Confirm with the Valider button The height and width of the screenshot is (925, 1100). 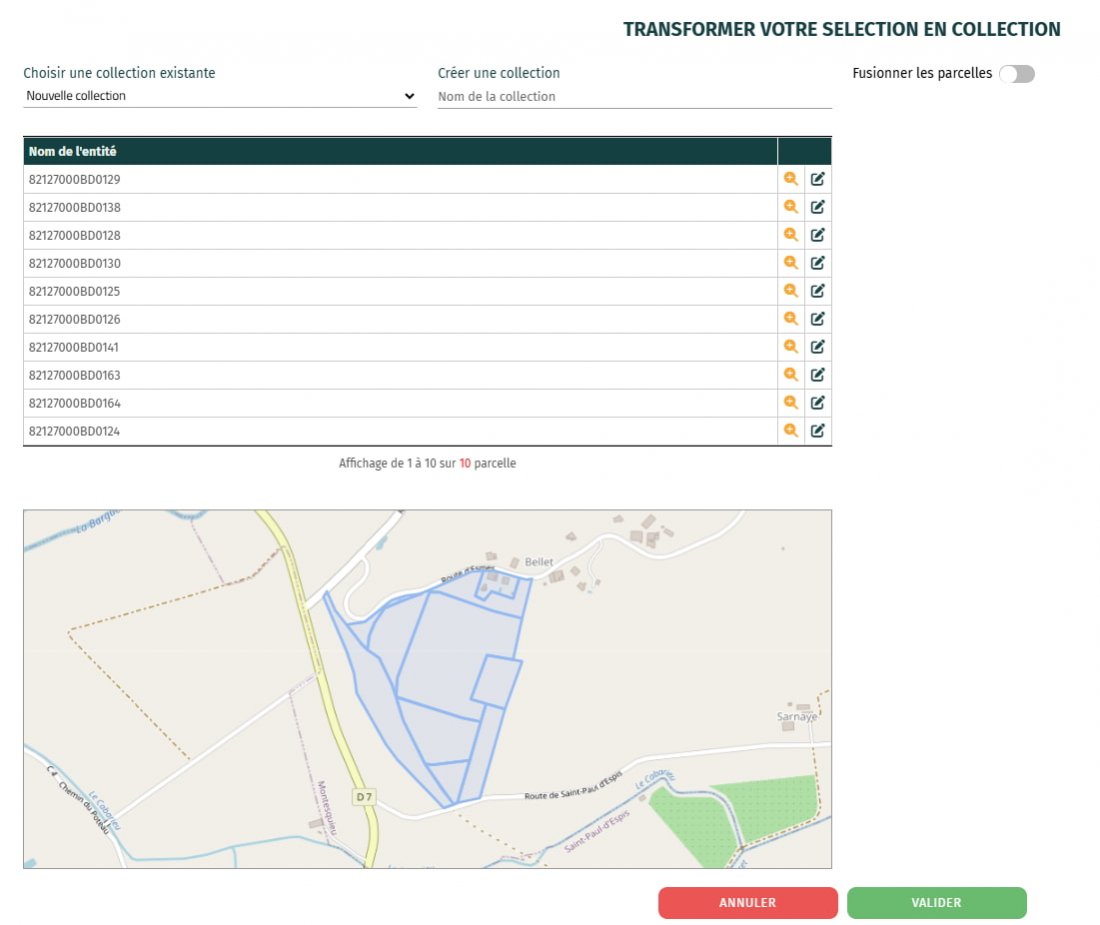[936, 903]
